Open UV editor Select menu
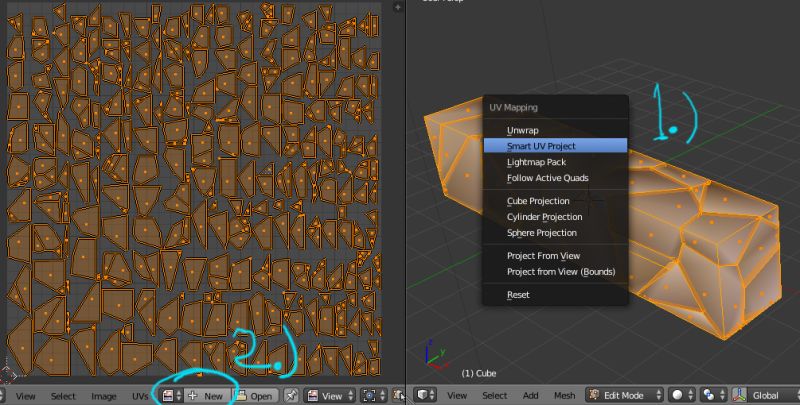The height and width of the screenshot is (405, 800). [63, 396]
